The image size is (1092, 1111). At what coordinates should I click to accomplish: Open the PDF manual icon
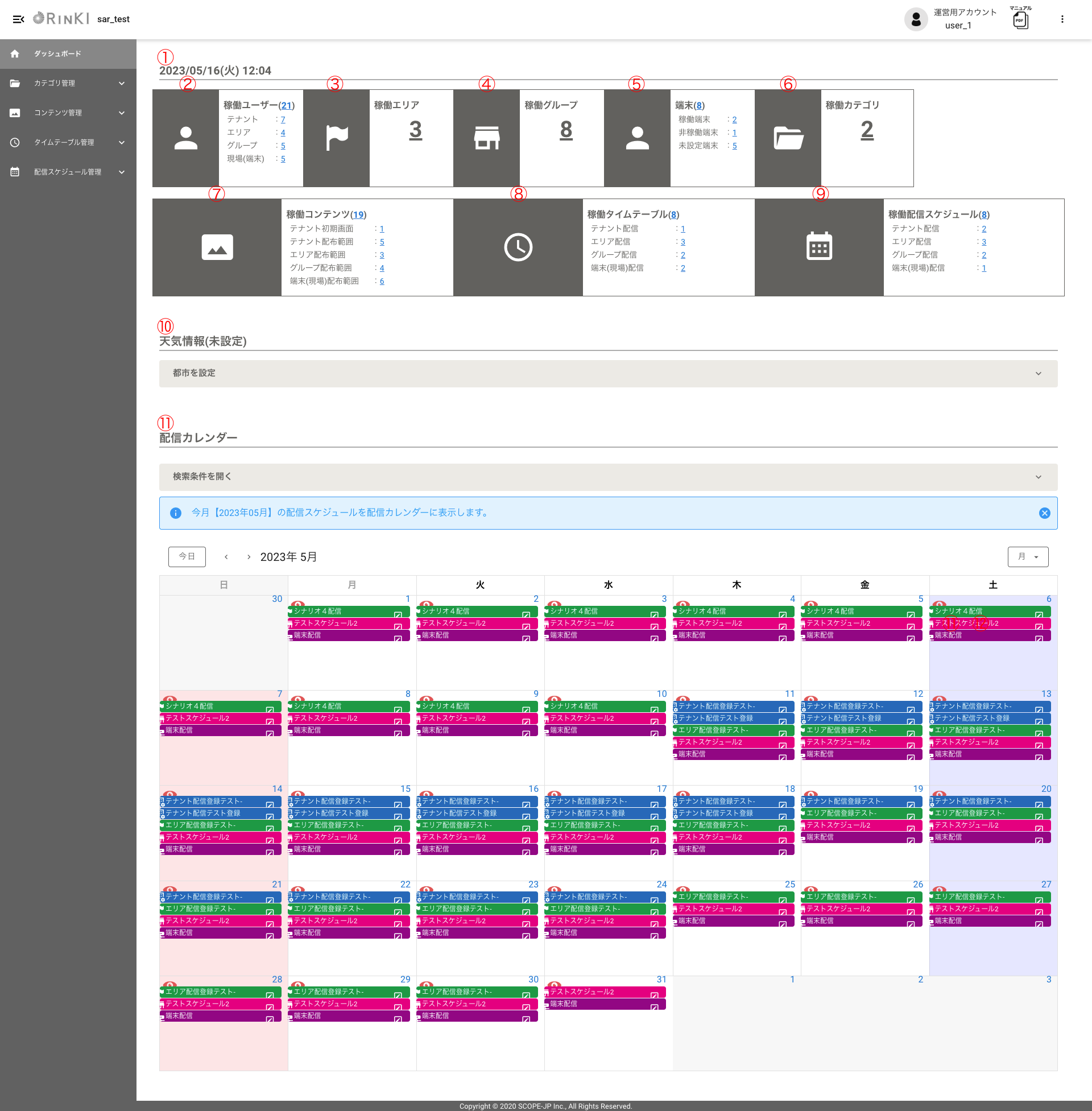1020,20
